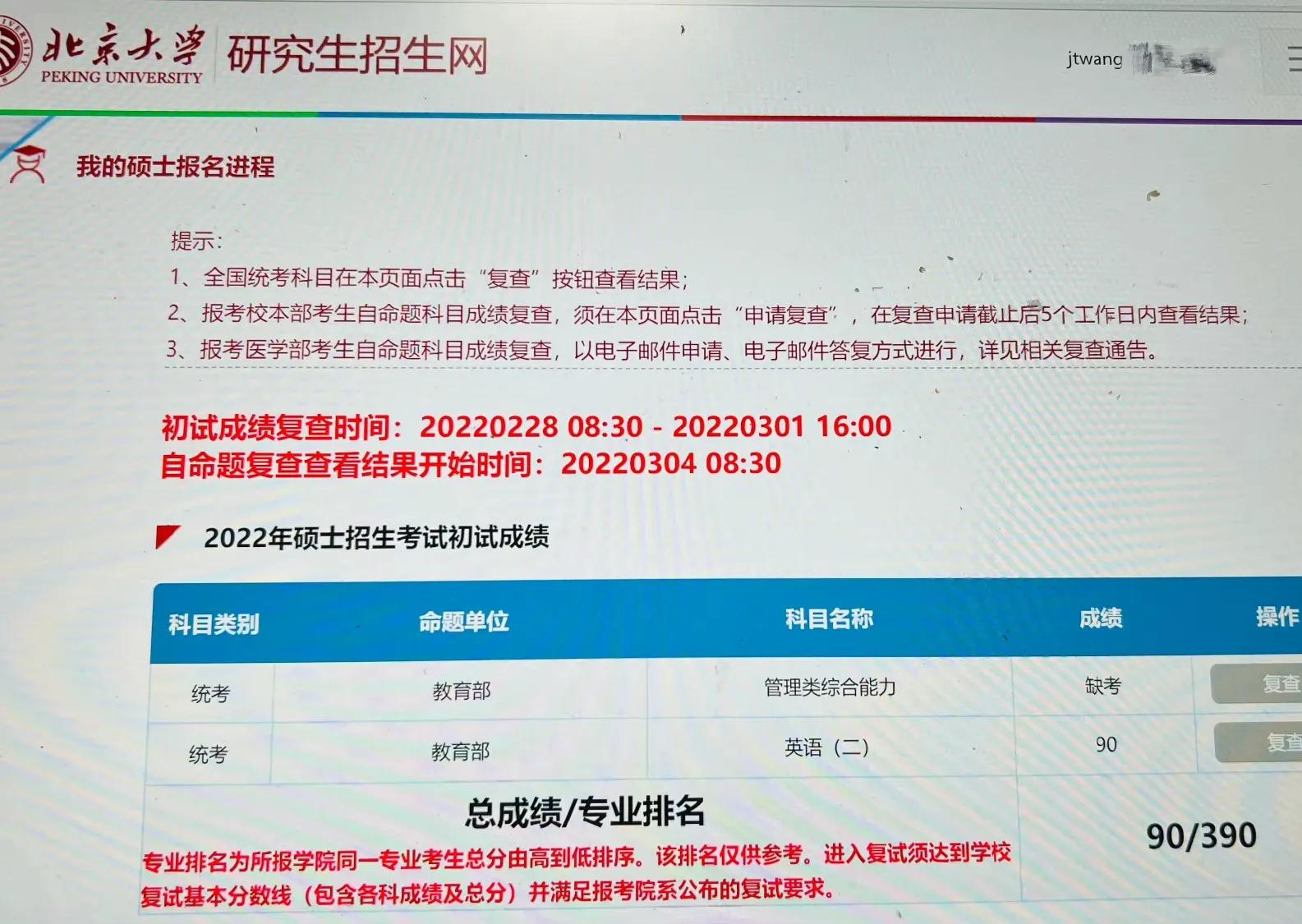1302x924 pixels.
Task: Click the 提示 label
Action: click(x=196, y=241)
